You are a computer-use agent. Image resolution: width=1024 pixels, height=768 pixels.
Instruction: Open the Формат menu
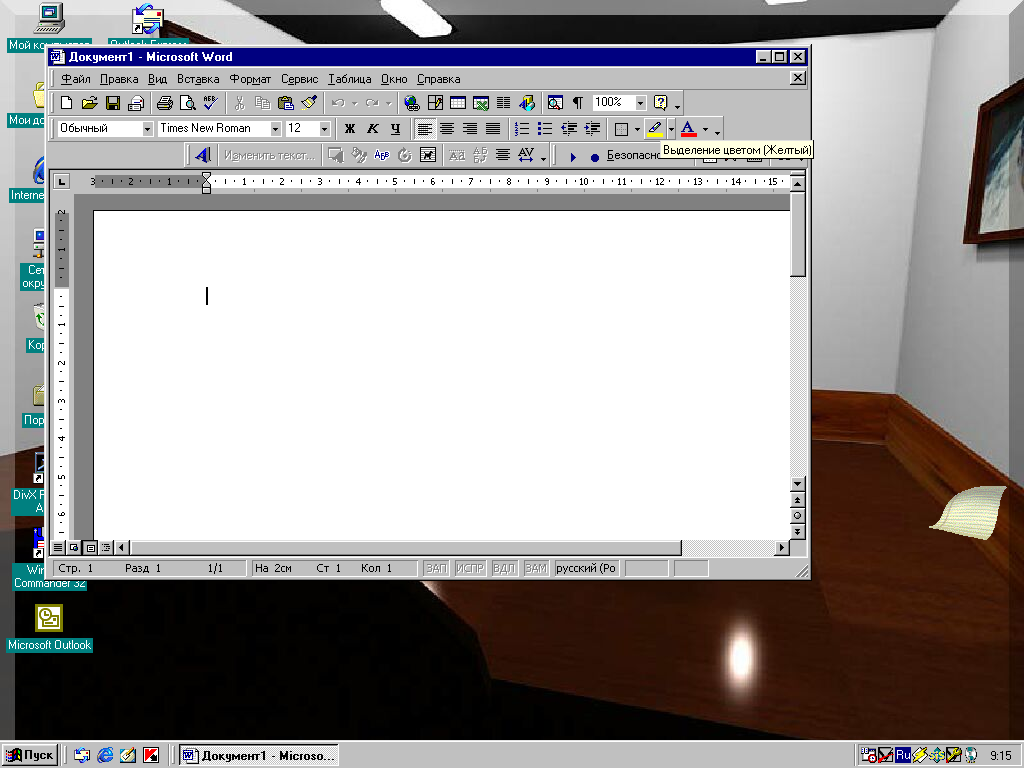[250, 79]
